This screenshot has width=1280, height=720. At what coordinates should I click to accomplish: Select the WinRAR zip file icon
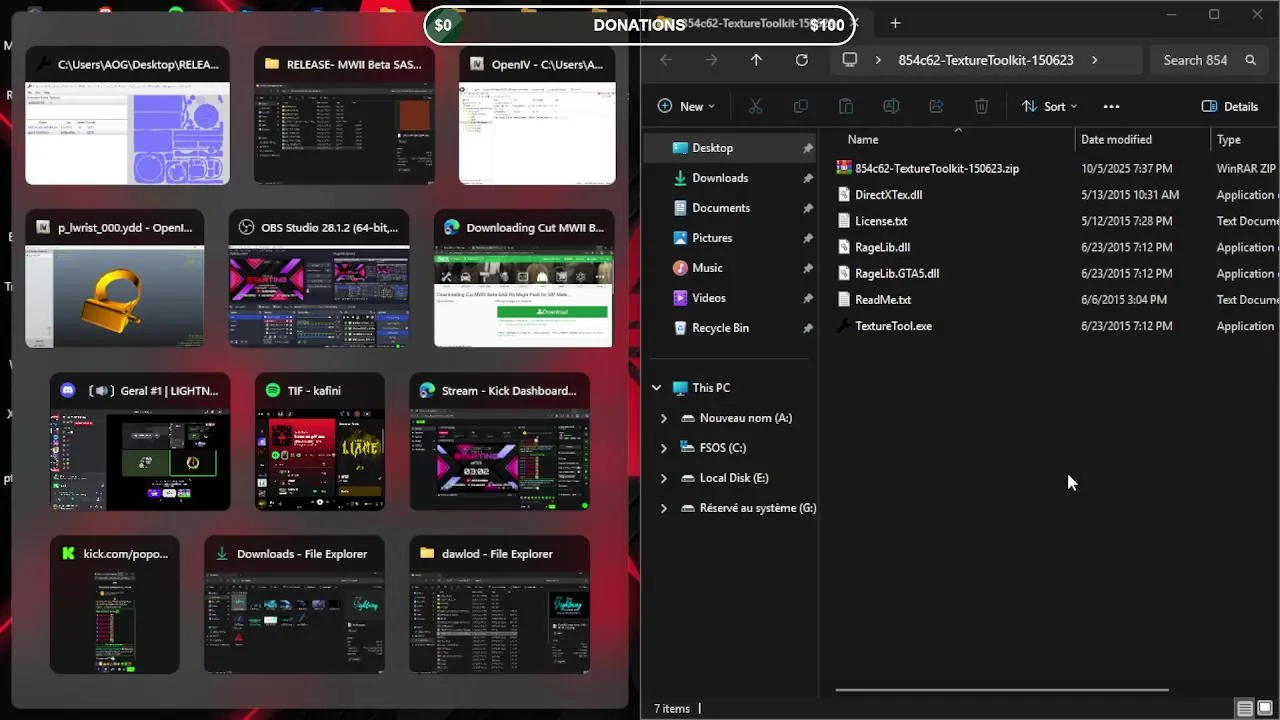[843, 168]
